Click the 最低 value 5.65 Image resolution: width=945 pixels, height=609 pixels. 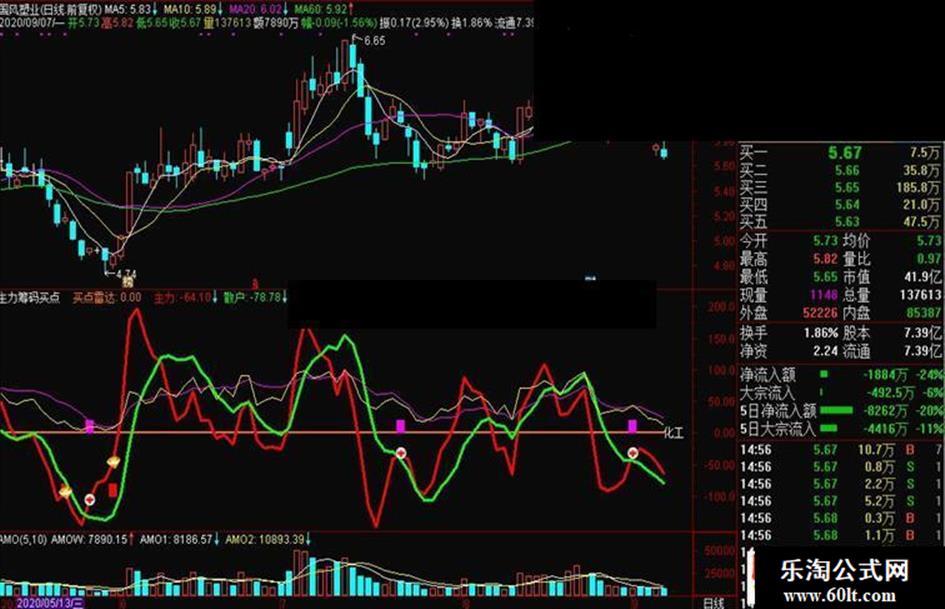tap(826, 277)
